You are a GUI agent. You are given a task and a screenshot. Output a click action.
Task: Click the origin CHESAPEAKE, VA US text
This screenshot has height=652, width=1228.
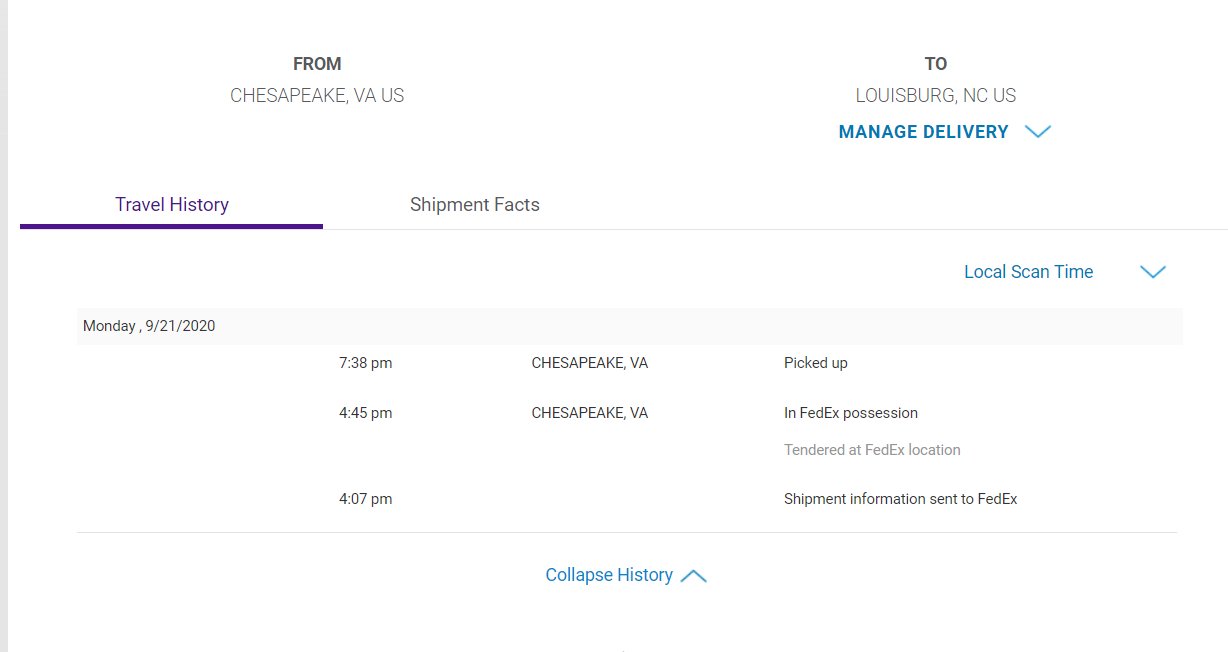click(x=317, y=96)
